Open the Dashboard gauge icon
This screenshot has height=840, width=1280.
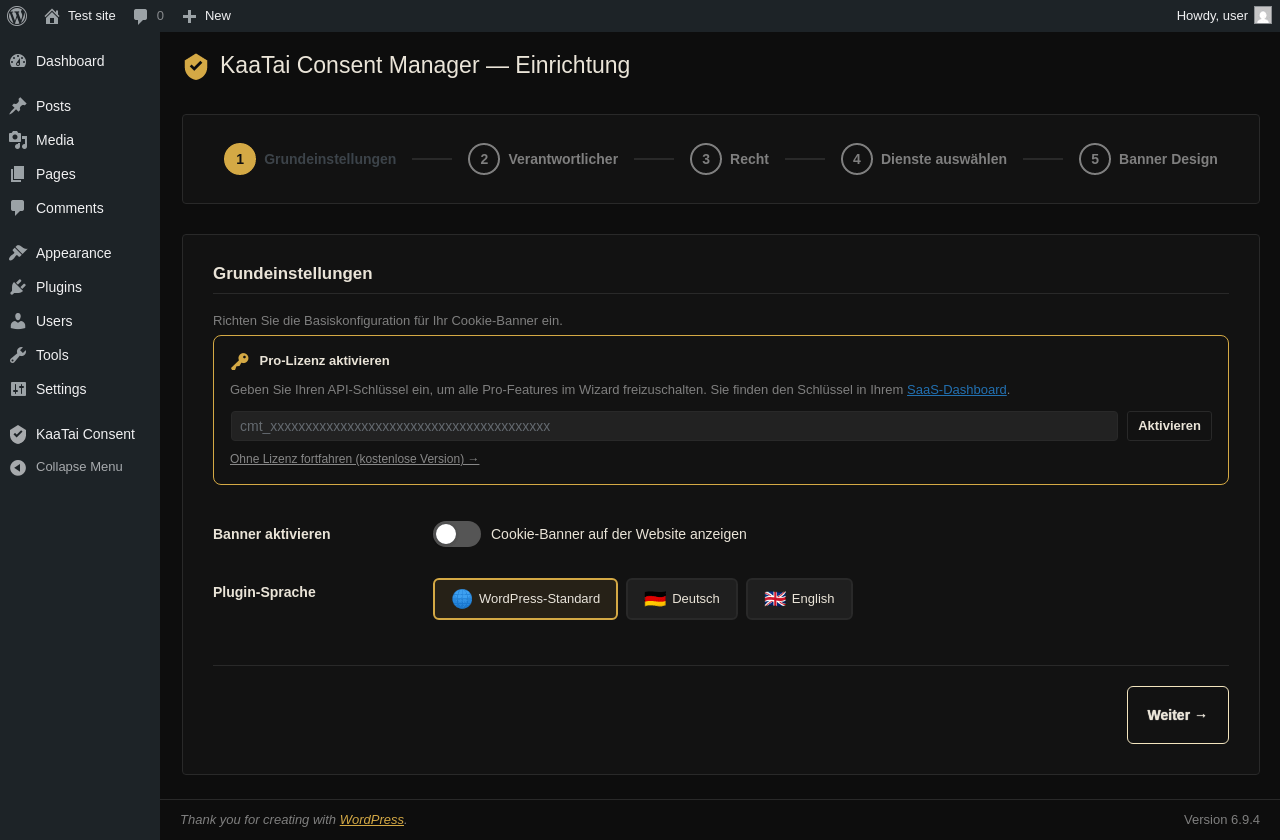point(18,61)
